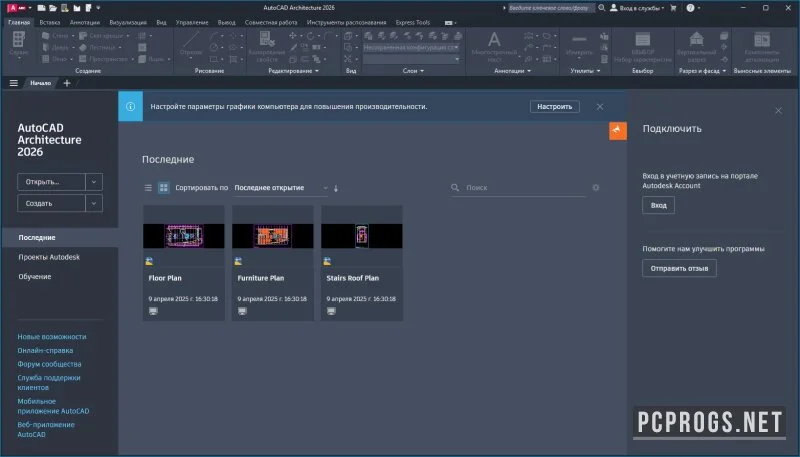Viewport: 800px width, 457px height.
Task: Select Обучение in sidebar
Action: [x=35, y=276]
